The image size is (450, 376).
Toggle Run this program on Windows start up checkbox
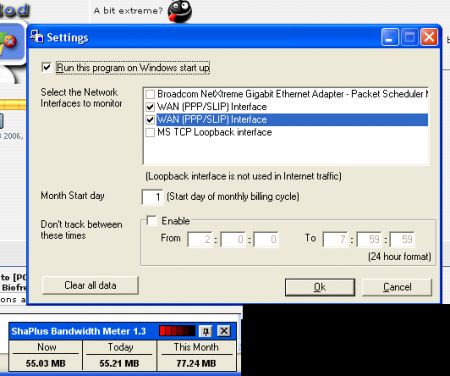[x=47, y=68]
